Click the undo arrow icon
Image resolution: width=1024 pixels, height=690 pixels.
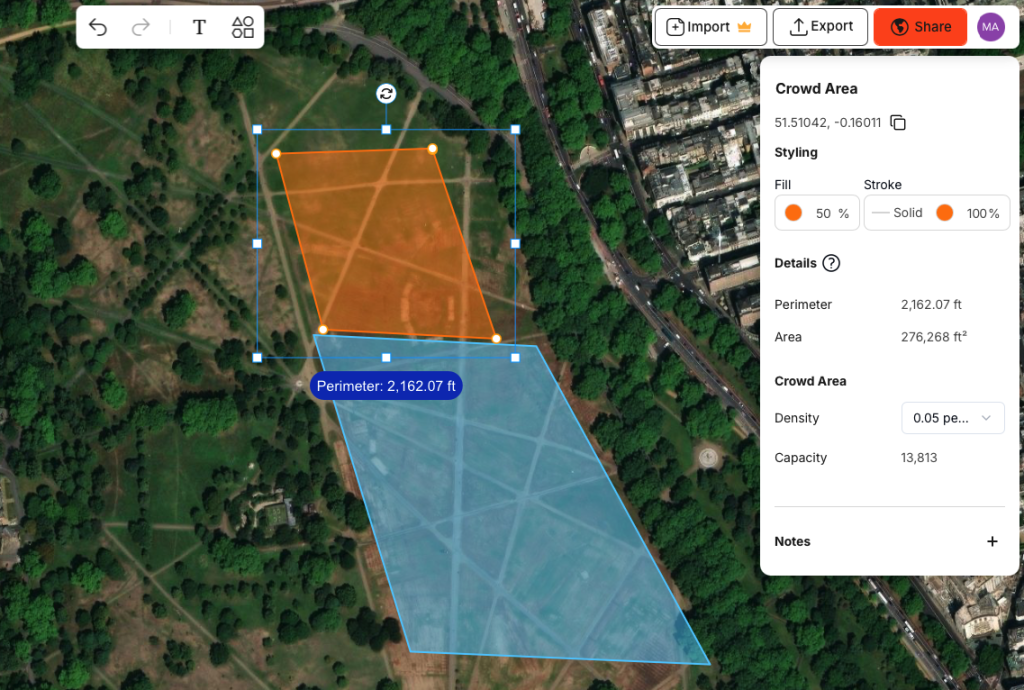coord(98,27)
